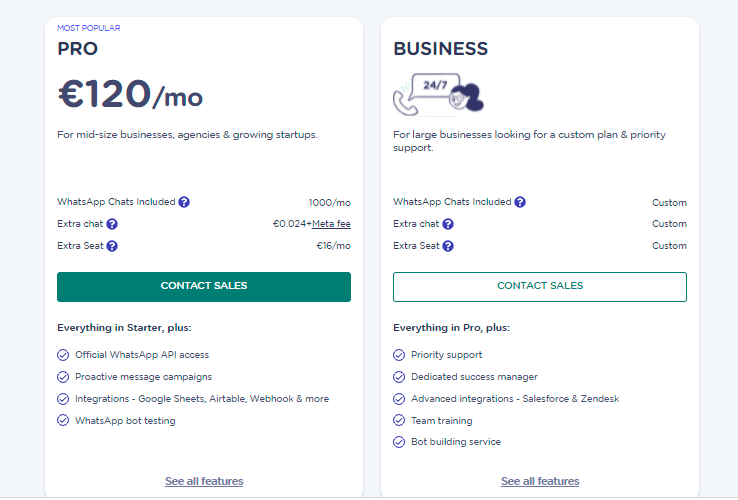Click checkmark beside WhatsApp bot testing
738x500 pixels.
click(x=63, y=421)
